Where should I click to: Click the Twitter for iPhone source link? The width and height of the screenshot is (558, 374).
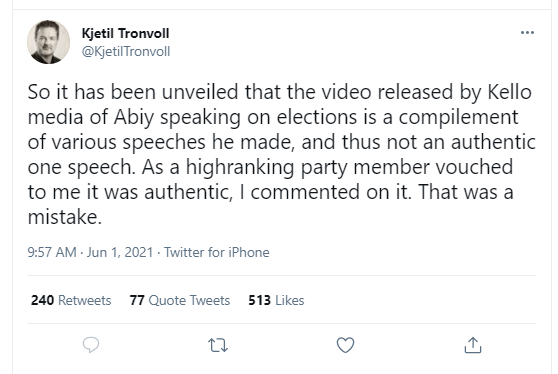pyautogui.click(x=216, y=252)
